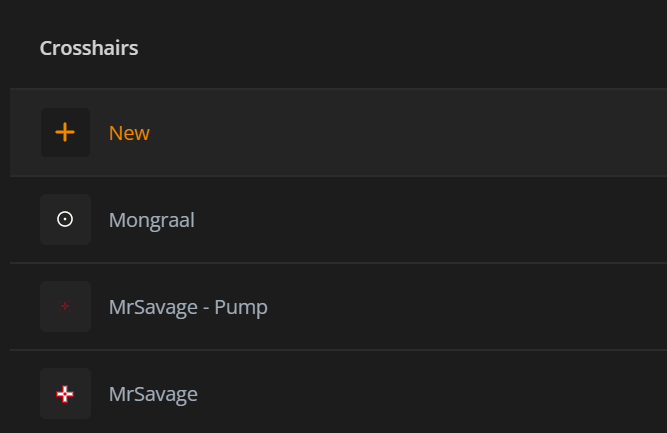Open the plain MrSavage crosshair preset
This screenshot has width=667, height=433.
(153, 394)
